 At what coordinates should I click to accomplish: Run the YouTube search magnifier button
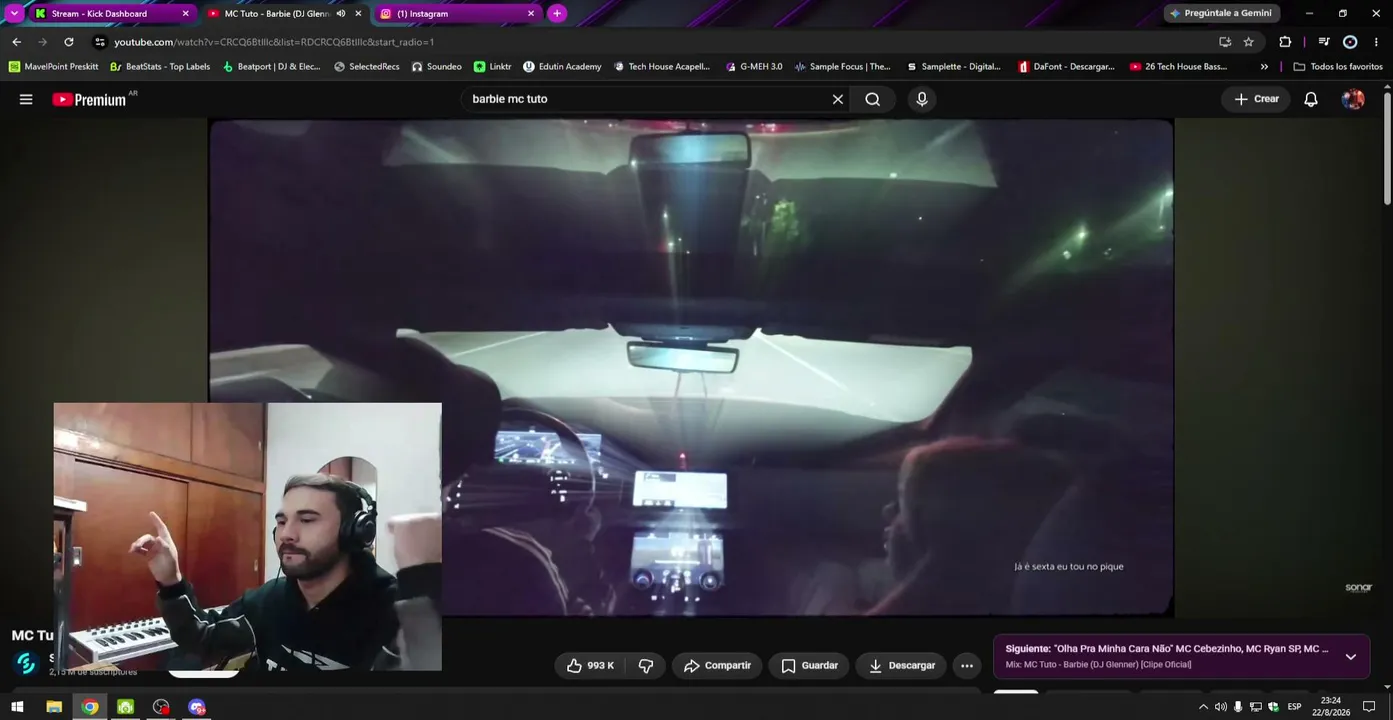[x=873, y=99]
